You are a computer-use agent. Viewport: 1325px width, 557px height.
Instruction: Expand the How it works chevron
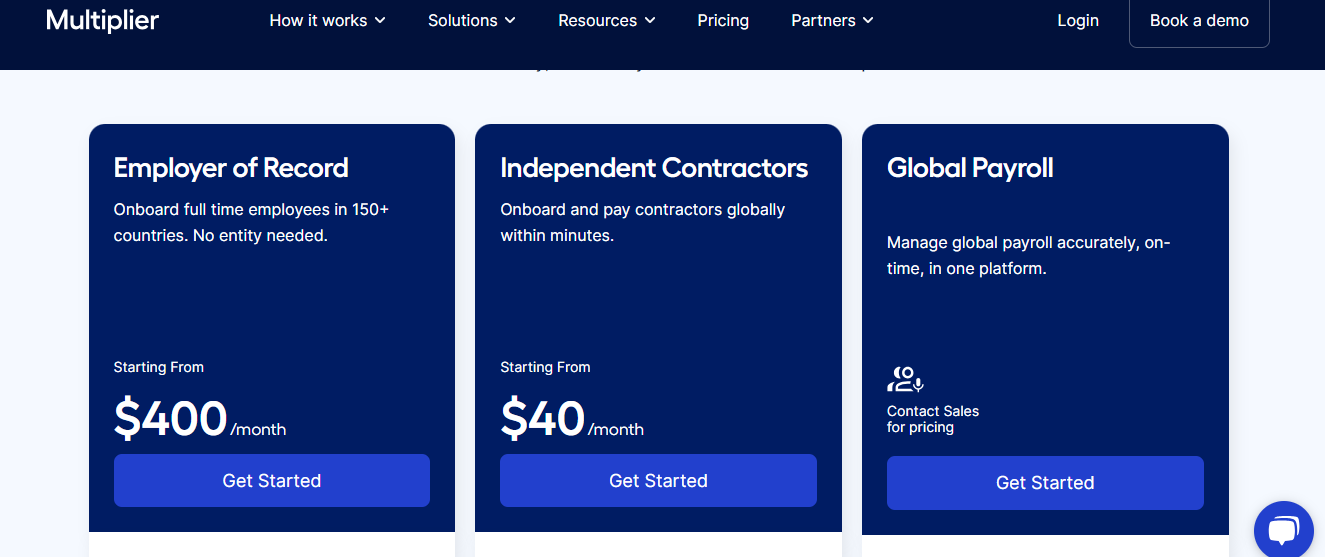(380, 21)
